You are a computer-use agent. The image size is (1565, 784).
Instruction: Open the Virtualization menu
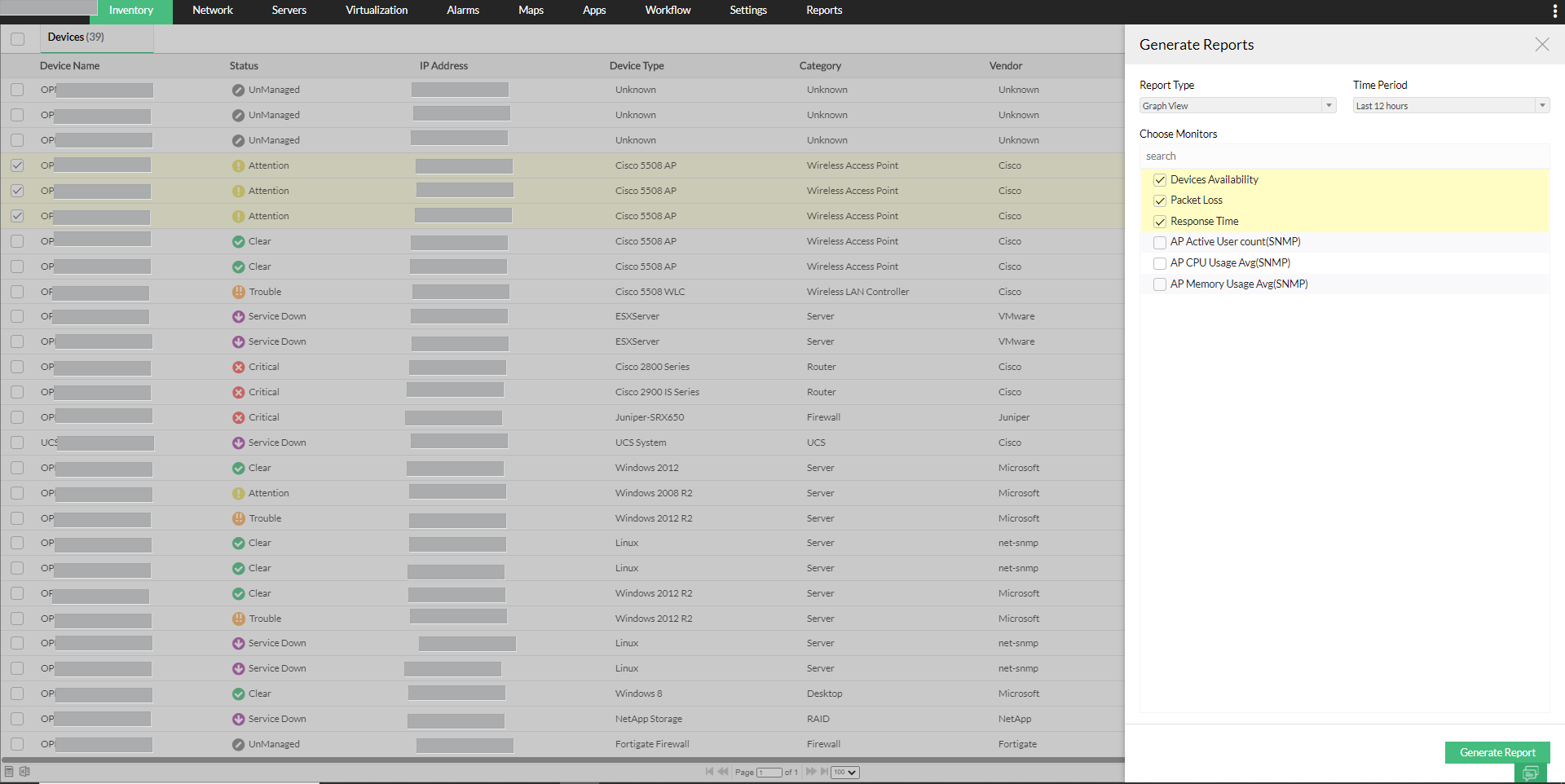[377, 11]
